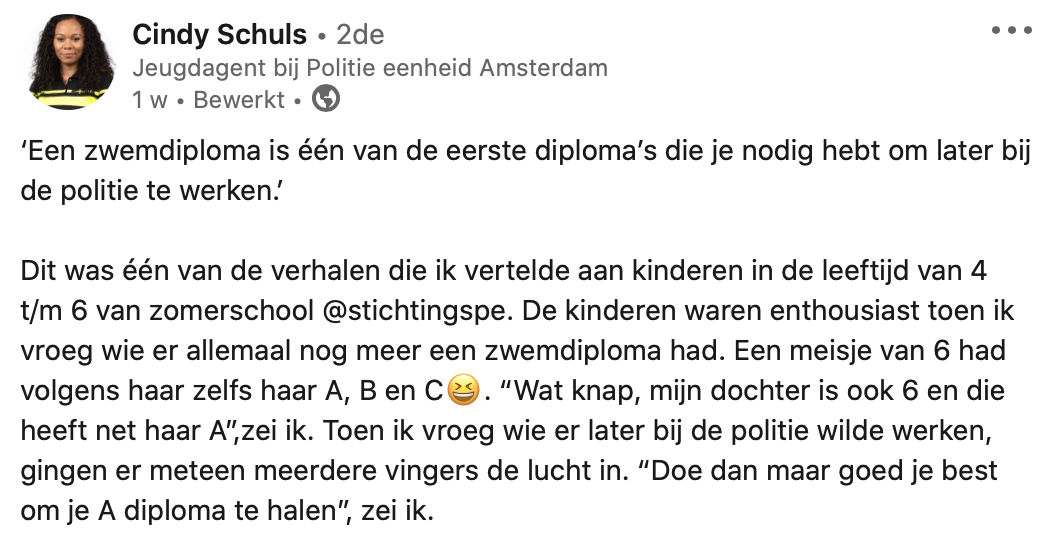Open the Cindy Schuls name link

pyautogui.click(x=219, y=35)
